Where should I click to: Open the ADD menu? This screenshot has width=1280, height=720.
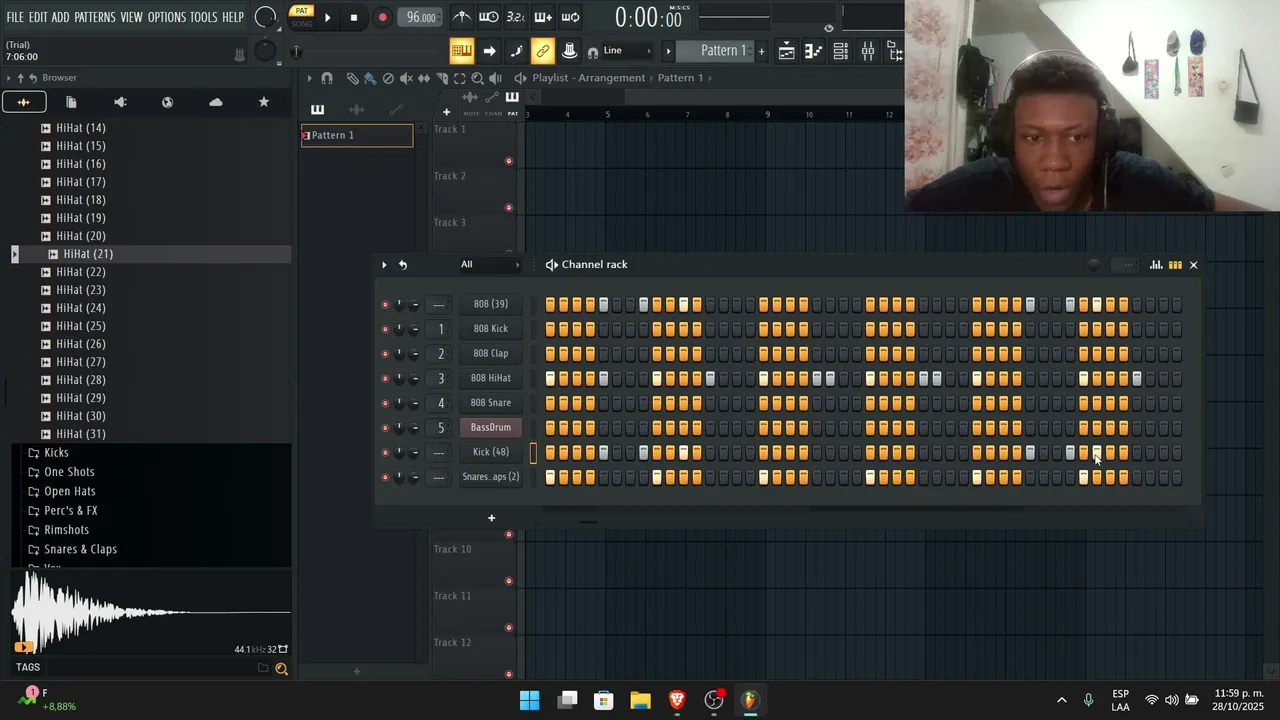[x=61, y=17]
